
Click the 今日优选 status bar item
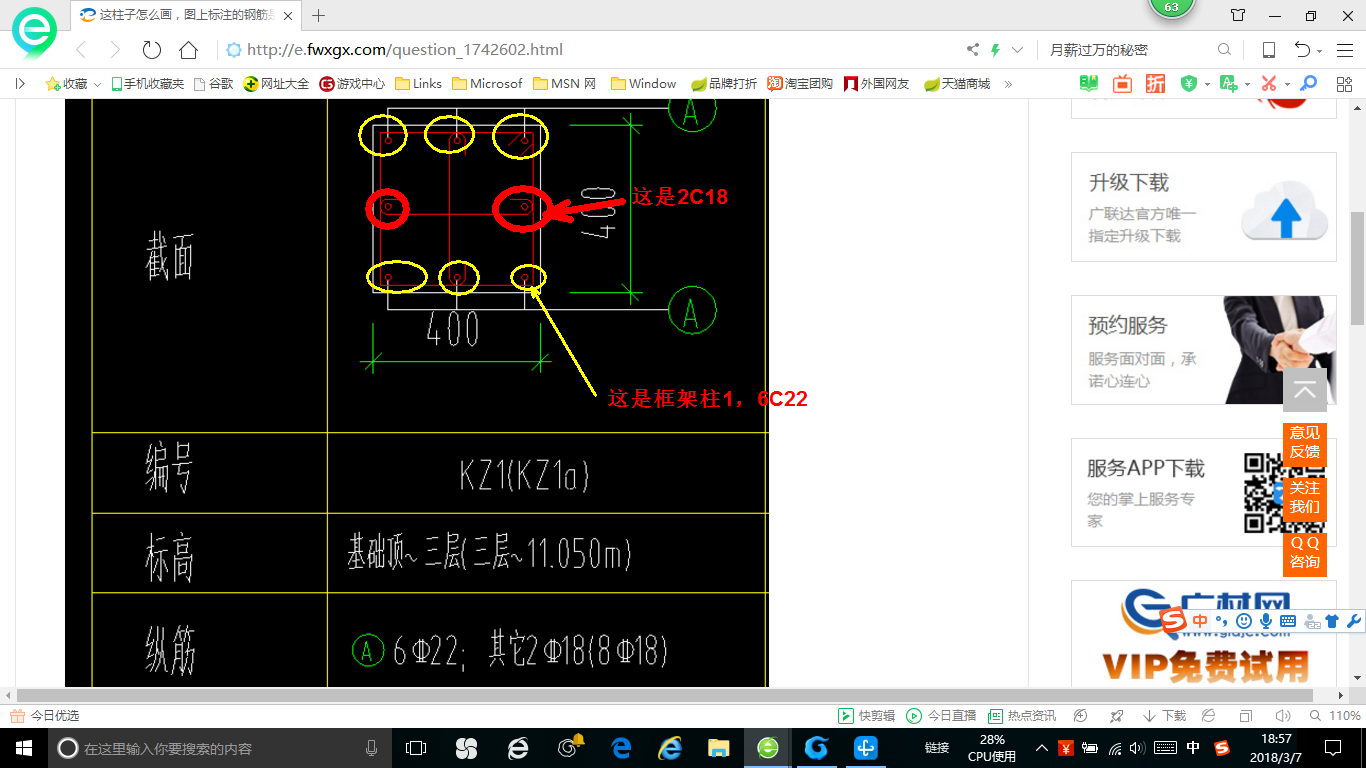pos(44,716)
